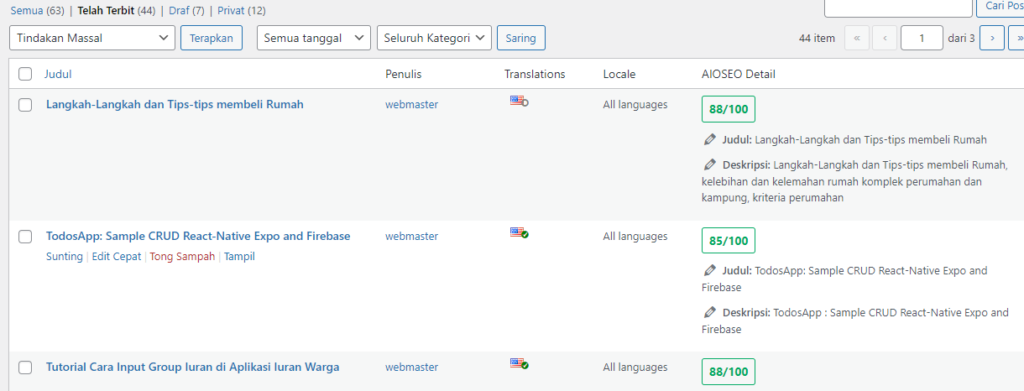This screenshot has width=1024, height=391.
Task: Click AIOSEO Detail column header
Action: coord(738,74)
